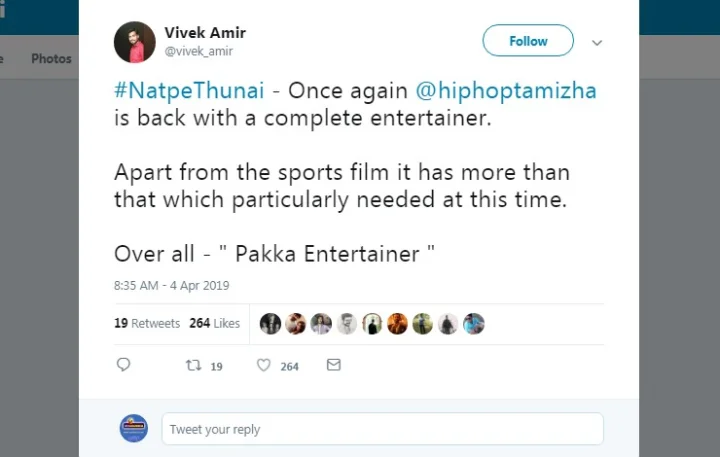Click the reply speech bubble icon
Image resolution: width=720 pixels, height=457 pixels.
coord(123,366)
